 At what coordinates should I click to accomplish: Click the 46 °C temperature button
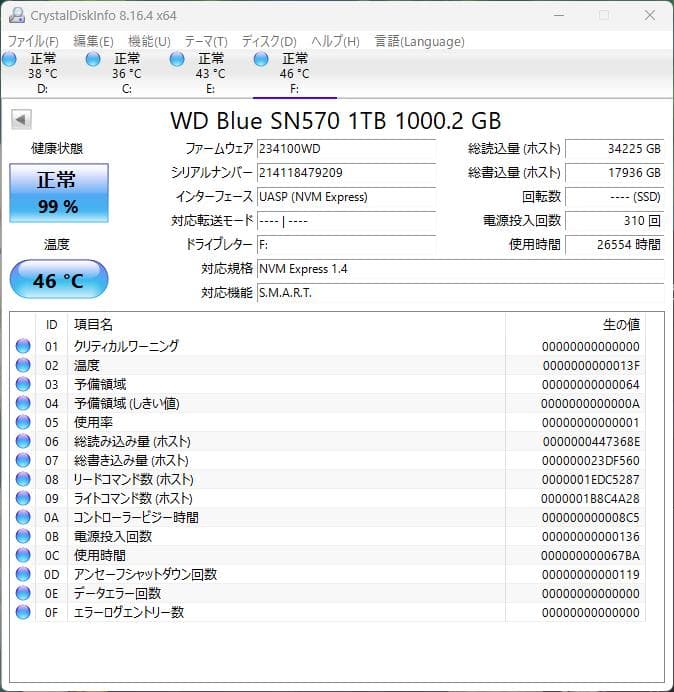[59, 280]
